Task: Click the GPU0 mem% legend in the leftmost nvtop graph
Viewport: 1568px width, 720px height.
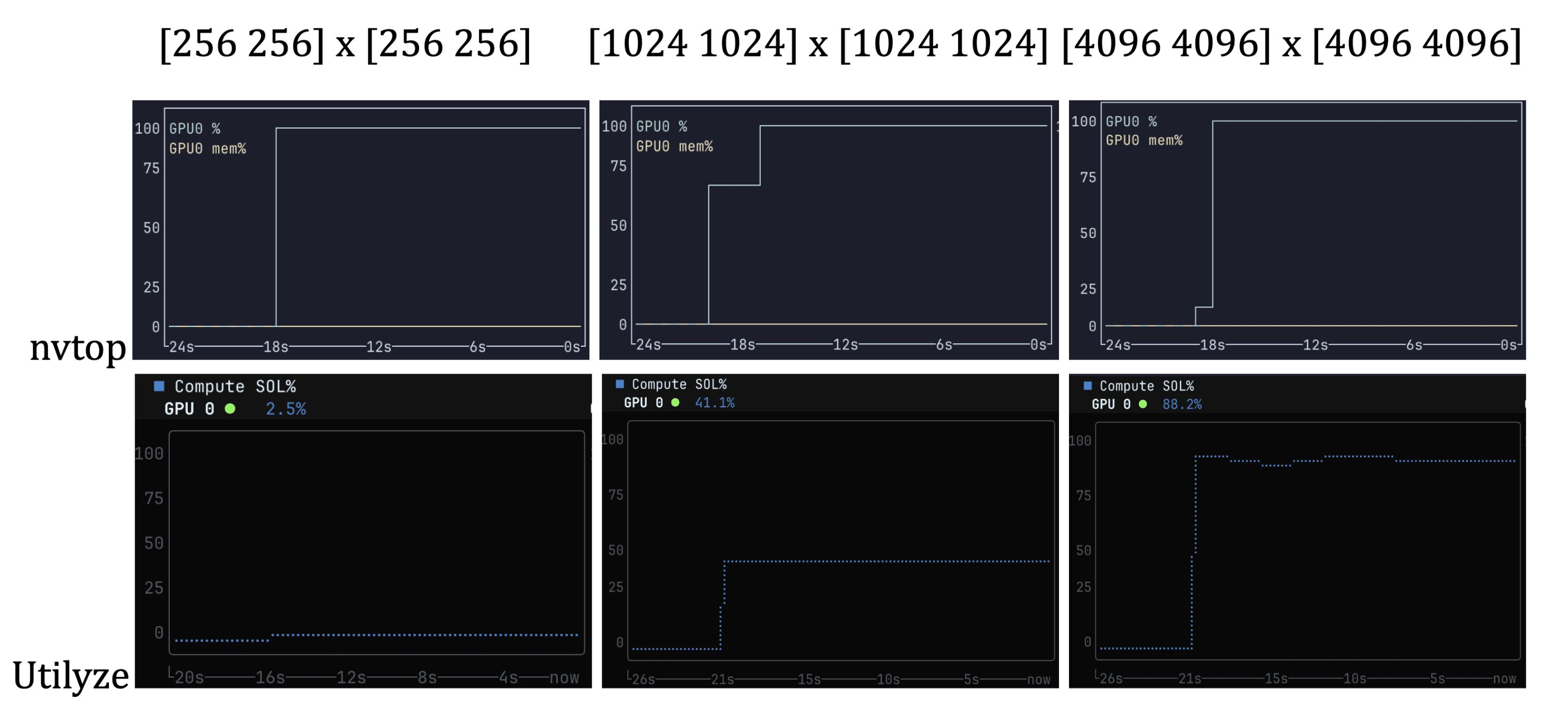Action: coord(208,149)
